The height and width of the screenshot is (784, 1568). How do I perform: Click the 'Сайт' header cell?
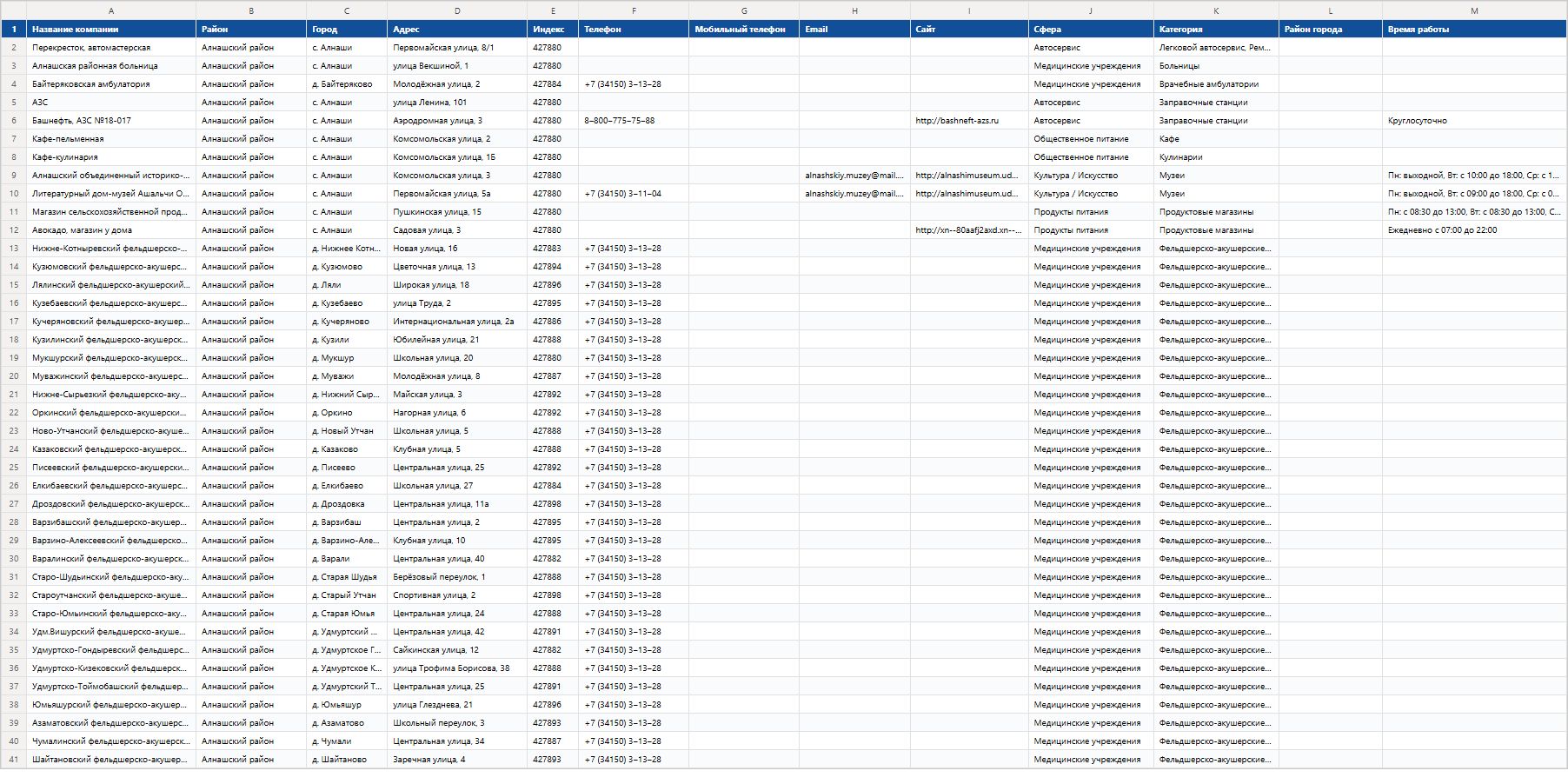pos(969,30)
